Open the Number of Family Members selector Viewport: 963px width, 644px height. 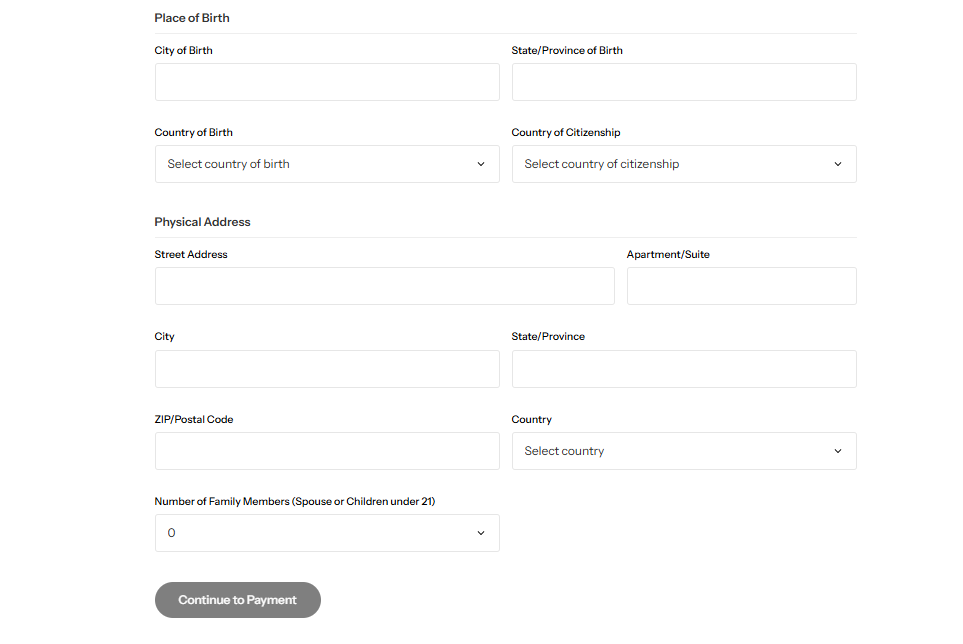coord(326,533)
